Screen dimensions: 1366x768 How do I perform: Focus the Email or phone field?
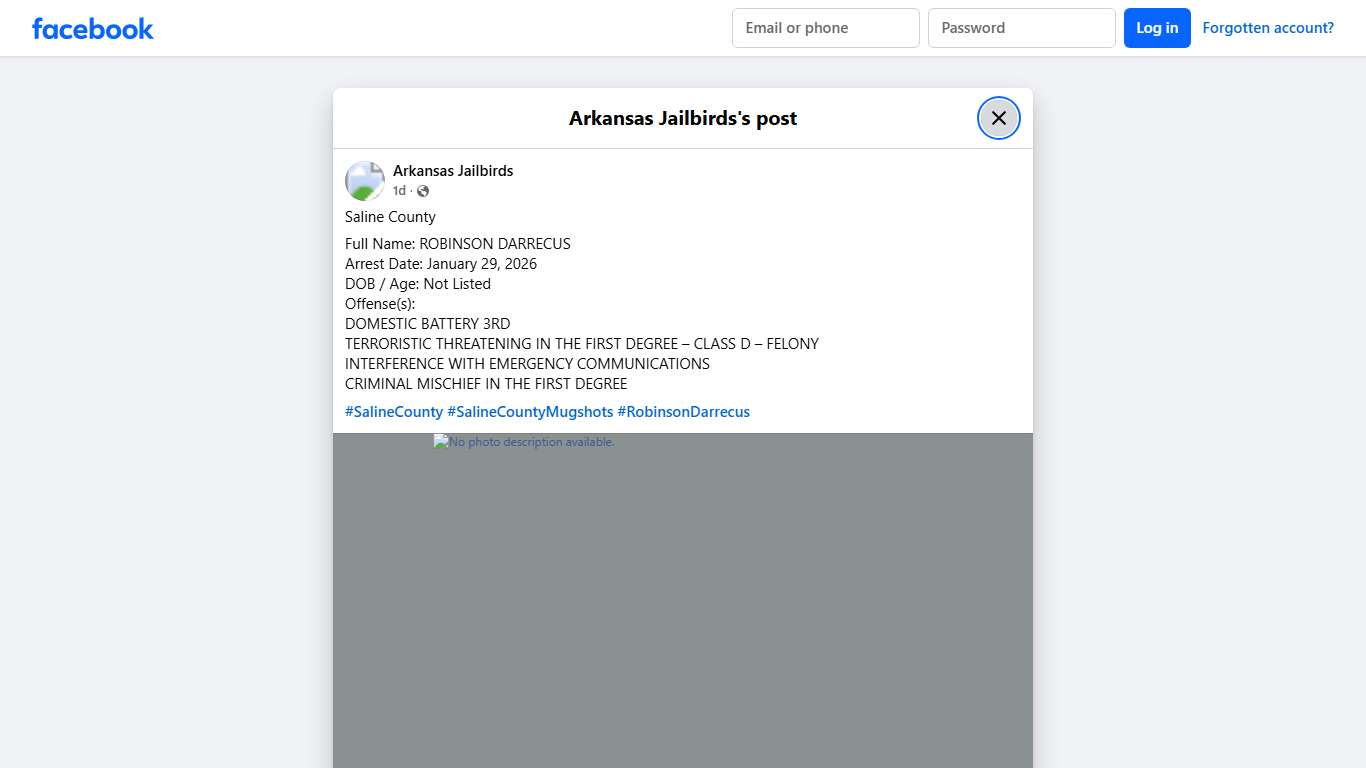825,28
